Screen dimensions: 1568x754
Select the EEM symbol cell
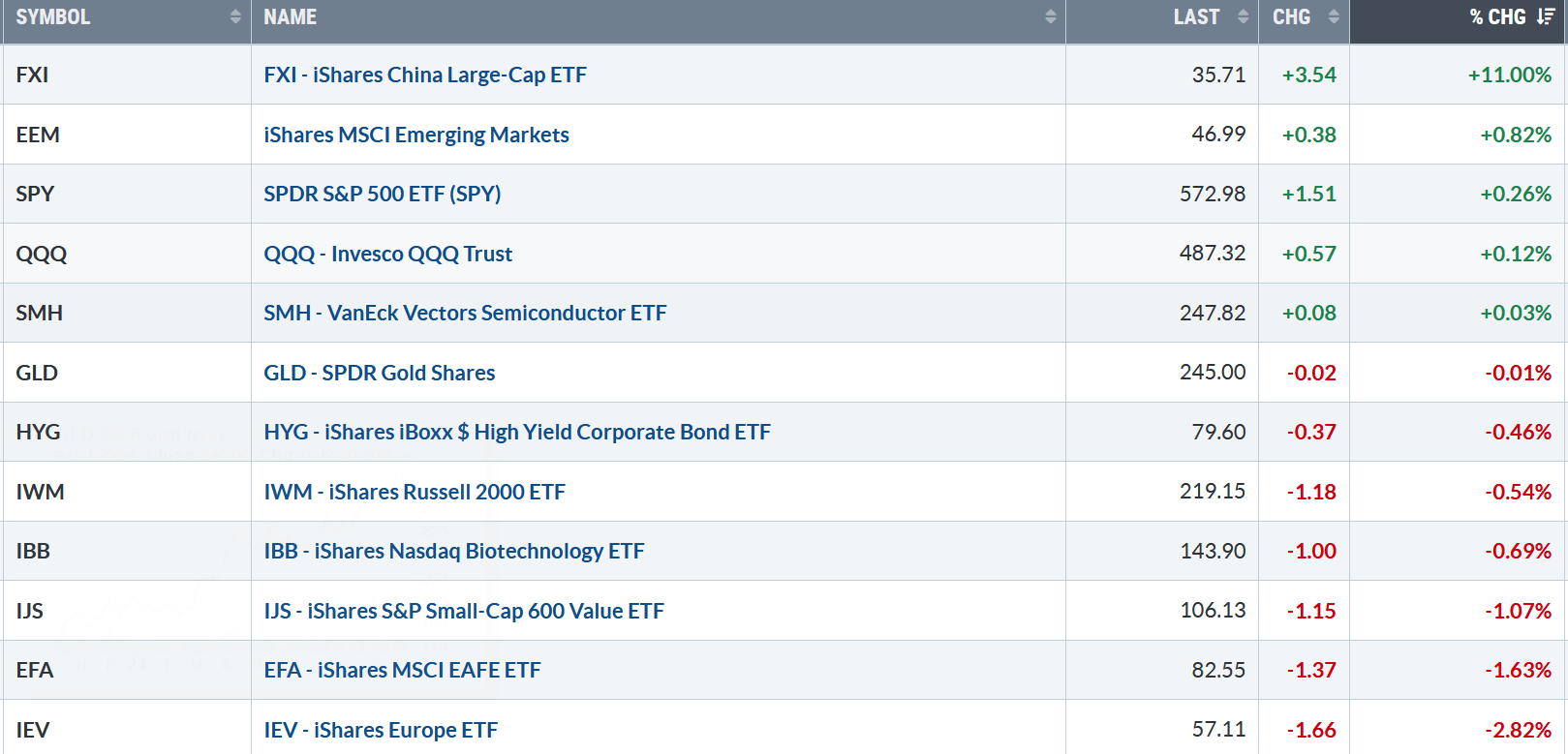point(127,135)
